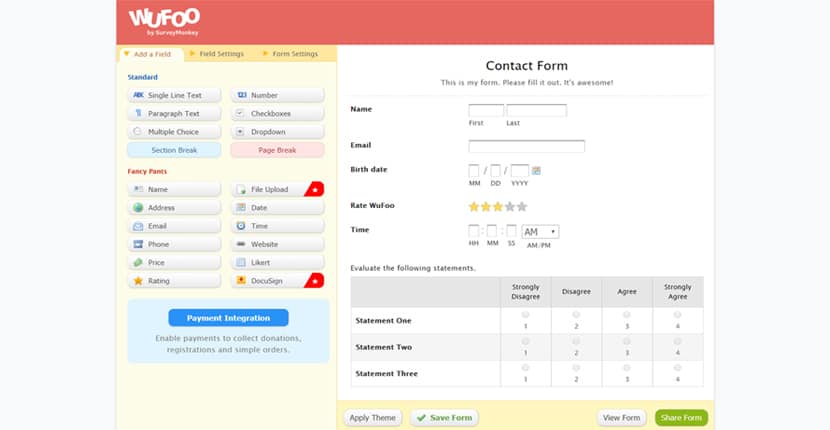Click the birth date DD box
Viewport: 830px width, 430px height.
(495, 171)
